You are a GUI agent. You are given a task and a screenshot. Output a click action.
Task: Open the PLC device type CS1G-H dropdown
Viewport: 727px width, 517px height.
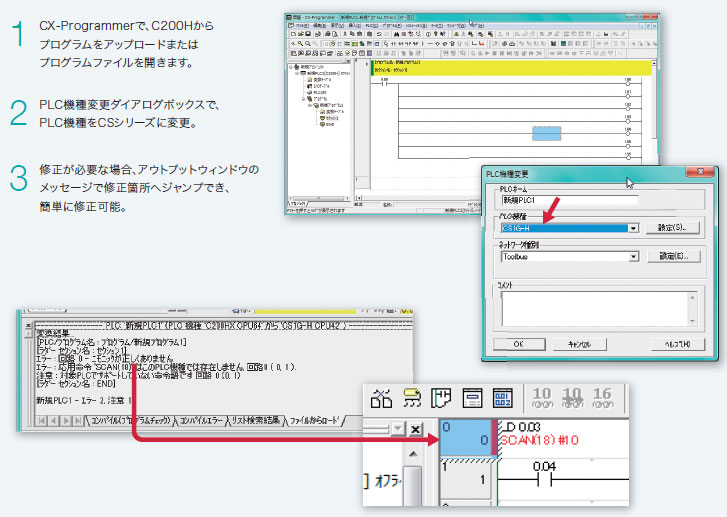633,228
